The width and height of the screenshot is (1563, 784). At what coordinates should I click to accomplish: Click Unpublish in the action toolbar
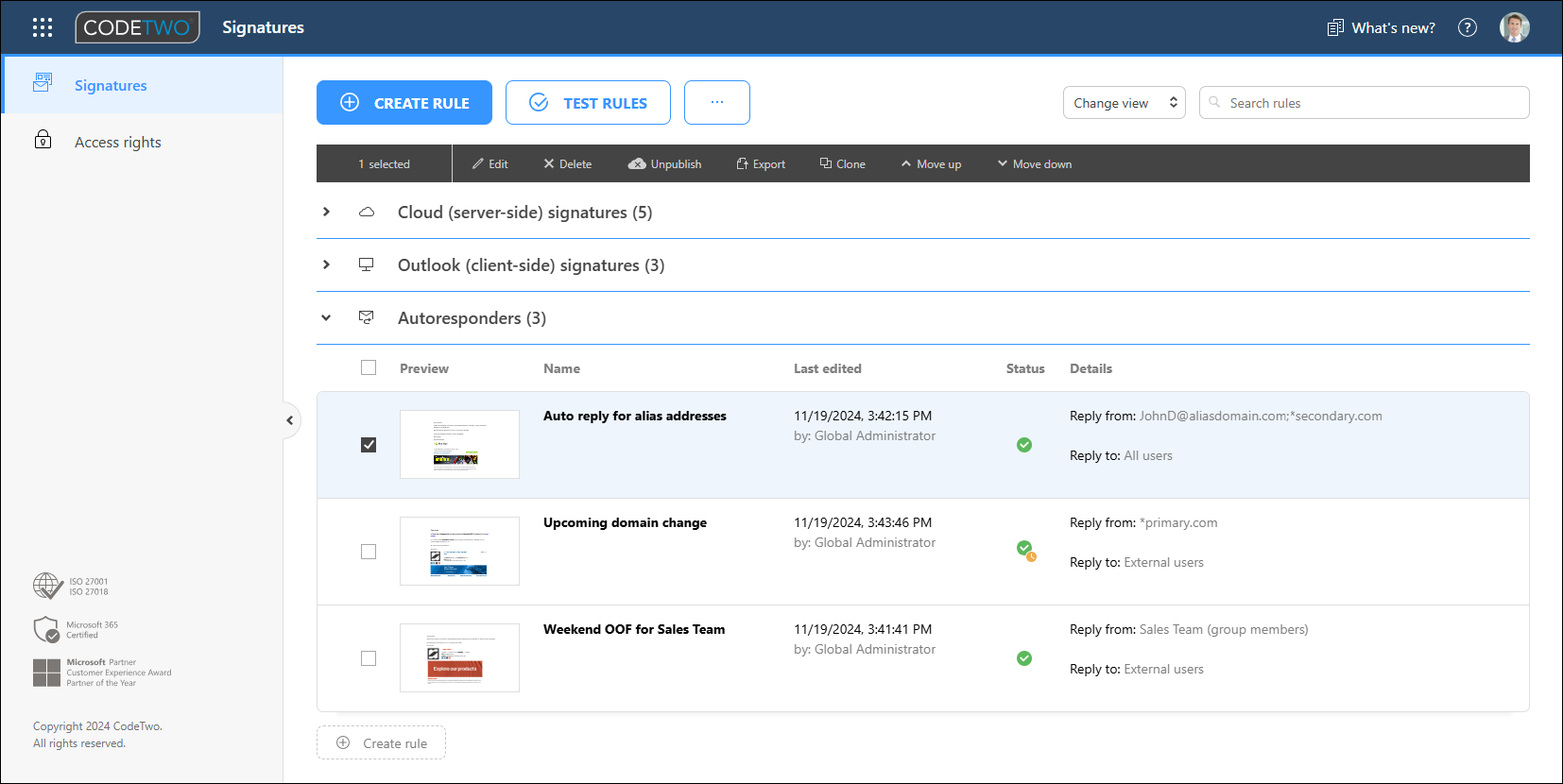(664, 163)
